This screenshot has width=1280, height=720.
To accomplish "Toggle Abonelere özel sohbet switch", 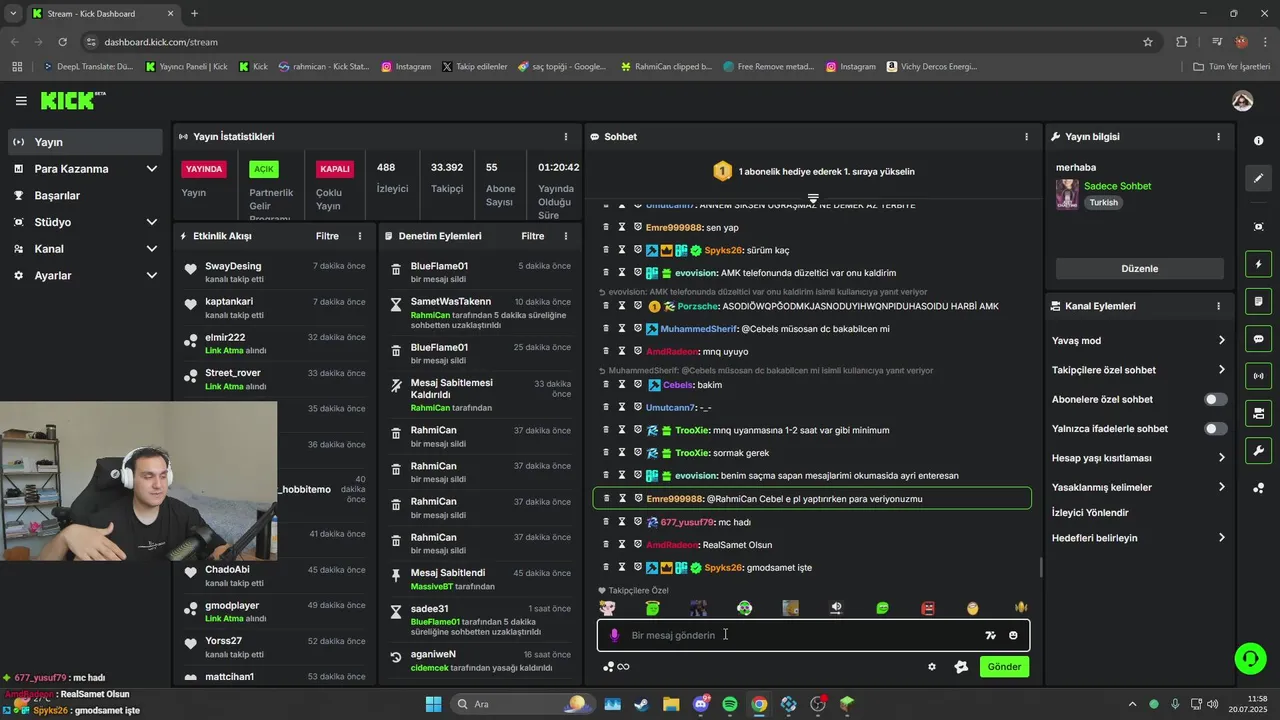I will click(x=1215, y=399).
